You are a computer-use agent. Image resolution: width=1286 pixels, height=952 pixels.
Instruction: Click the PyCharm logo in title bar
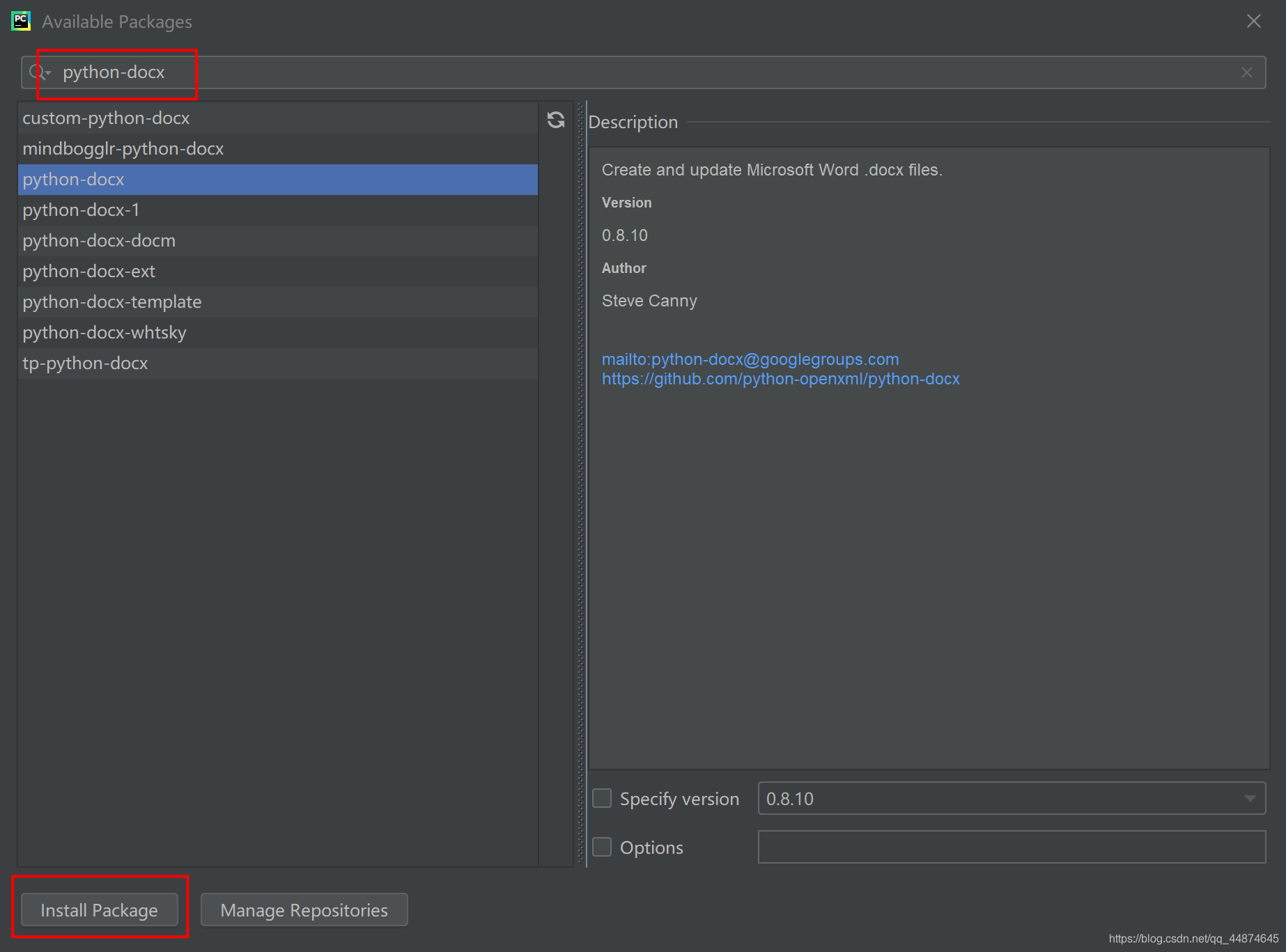pos(21,21)
